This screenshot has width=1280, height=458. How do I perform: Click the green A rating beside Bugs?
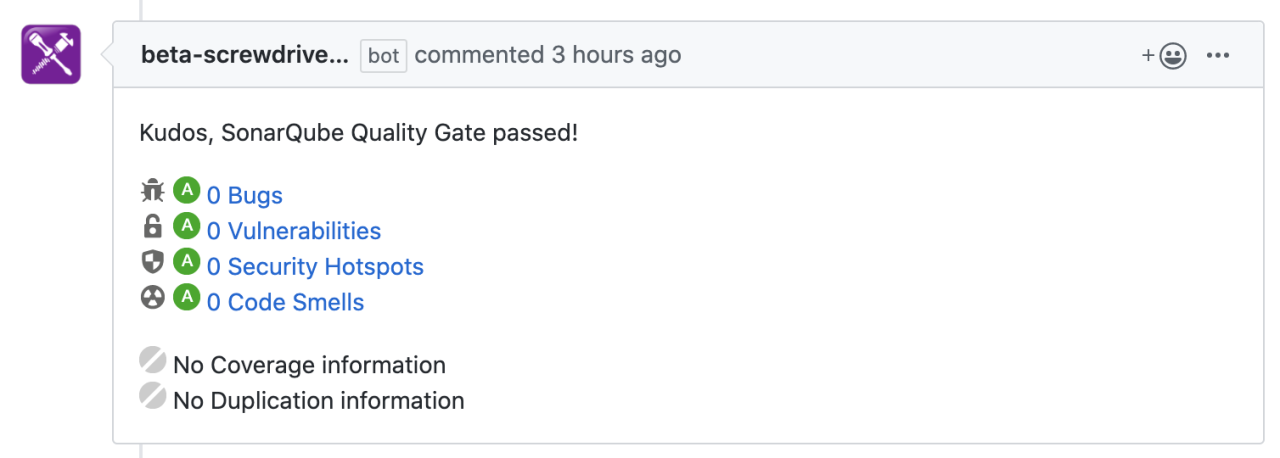(x=186, y=190)
